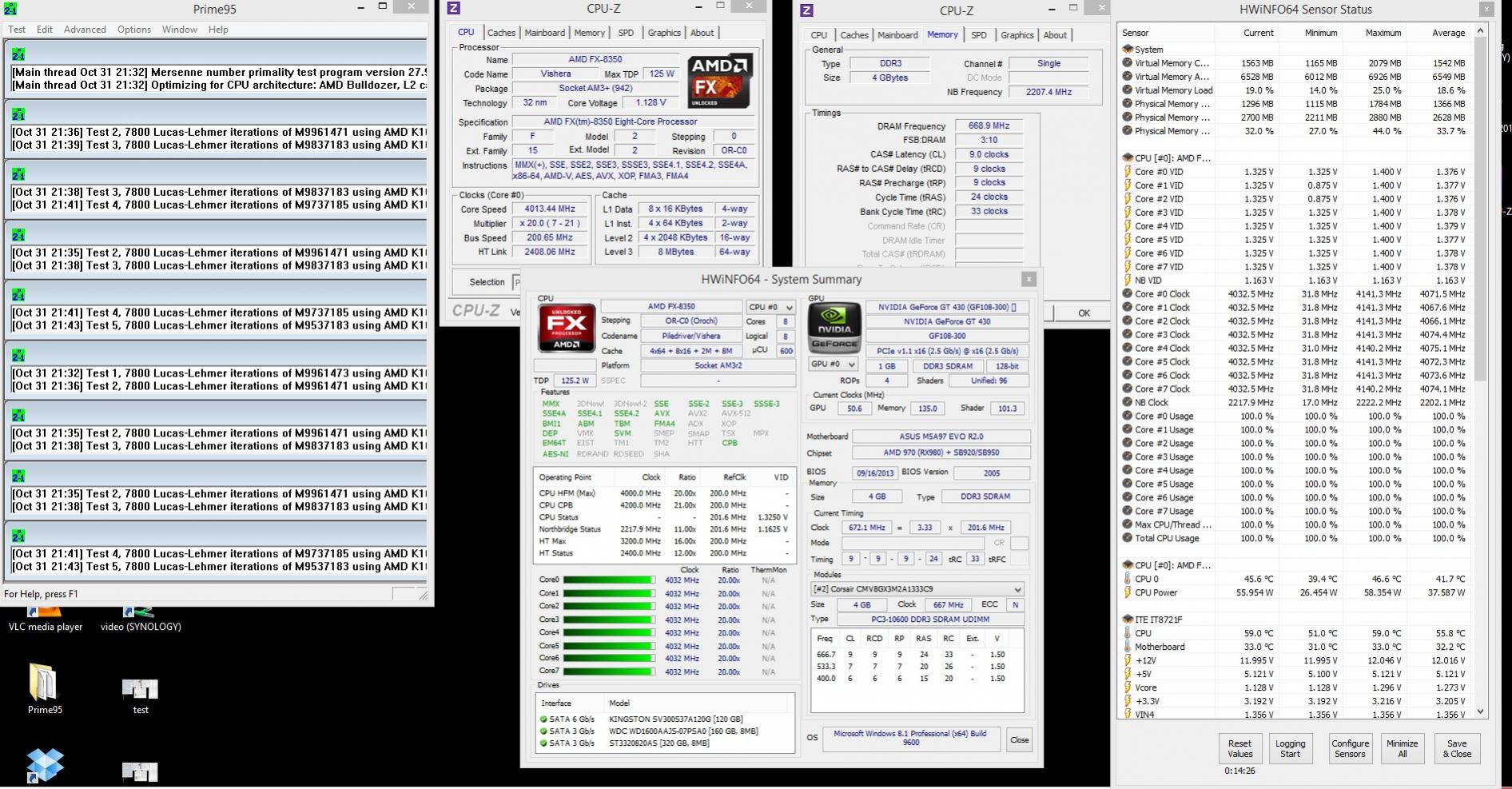Click the NB Clock sensor icon
Screen dimensions: 1512x789
1128,403
